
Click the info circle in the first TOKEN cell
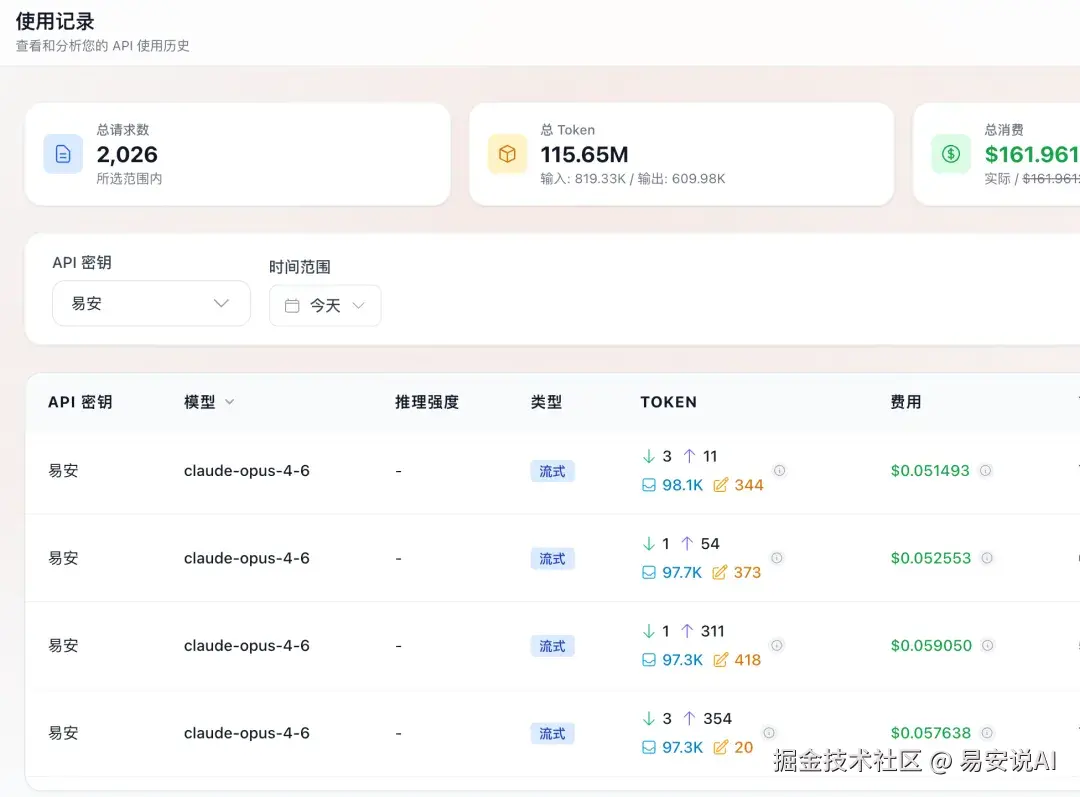click(779, 470)
